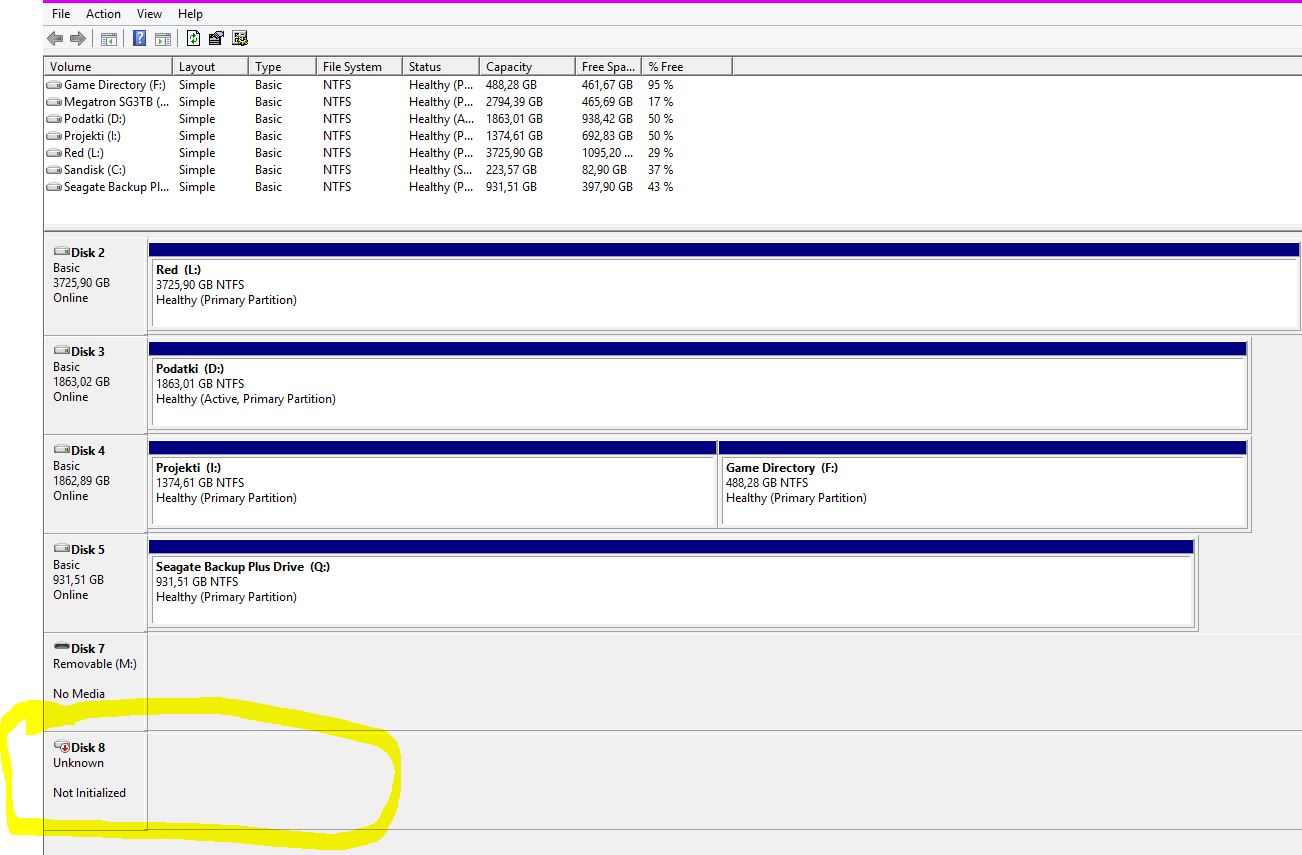
Task: Open the blue question mark Help icon
Action: click(139, 39)
